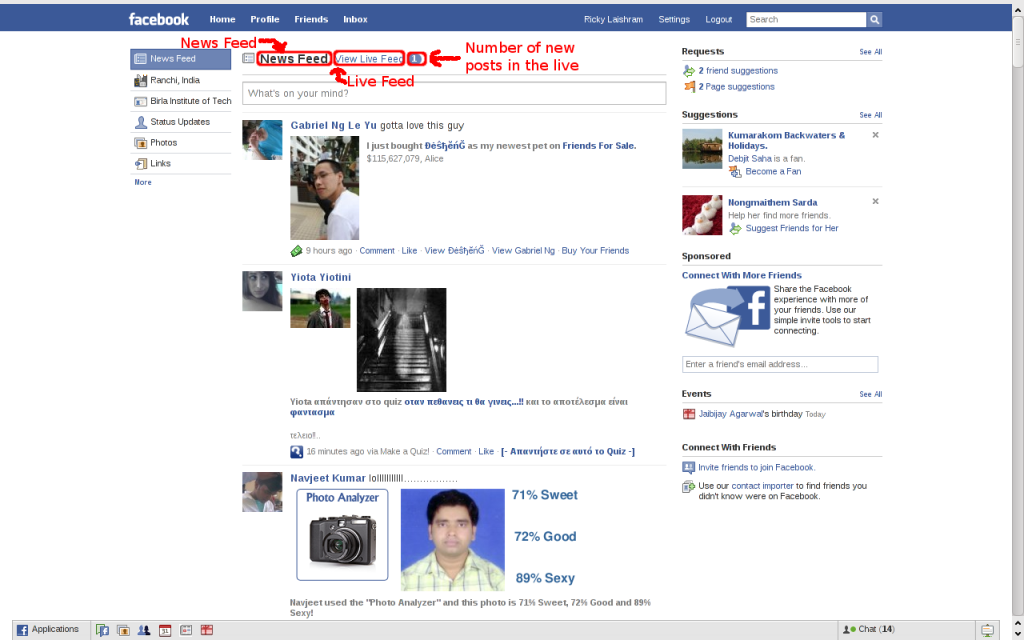
Task: Open the Events calendar icon in bottom bar
Action: point(165,630)
